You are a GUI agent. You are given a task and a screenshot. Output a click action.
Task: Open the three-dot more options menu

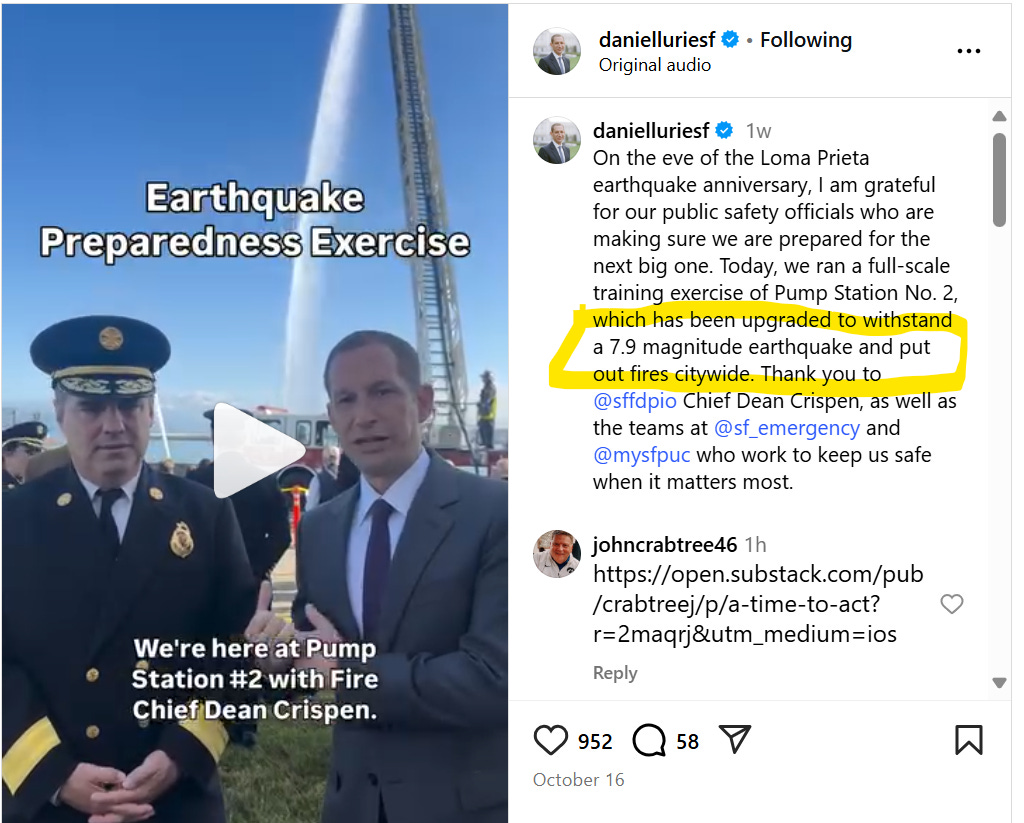pyautogui.click(x=968, y=51)
